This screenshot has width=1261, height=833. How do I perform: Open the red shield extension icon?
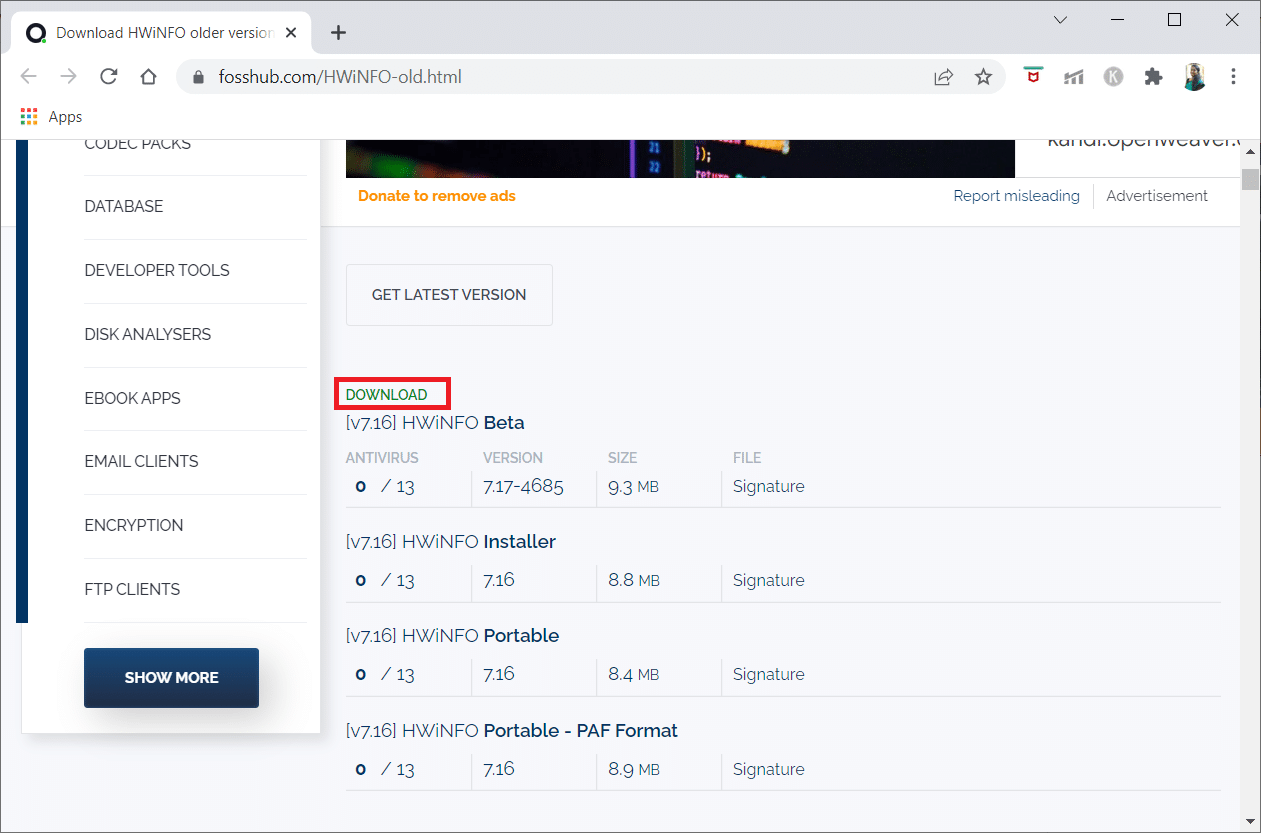tap(1033, 77)
